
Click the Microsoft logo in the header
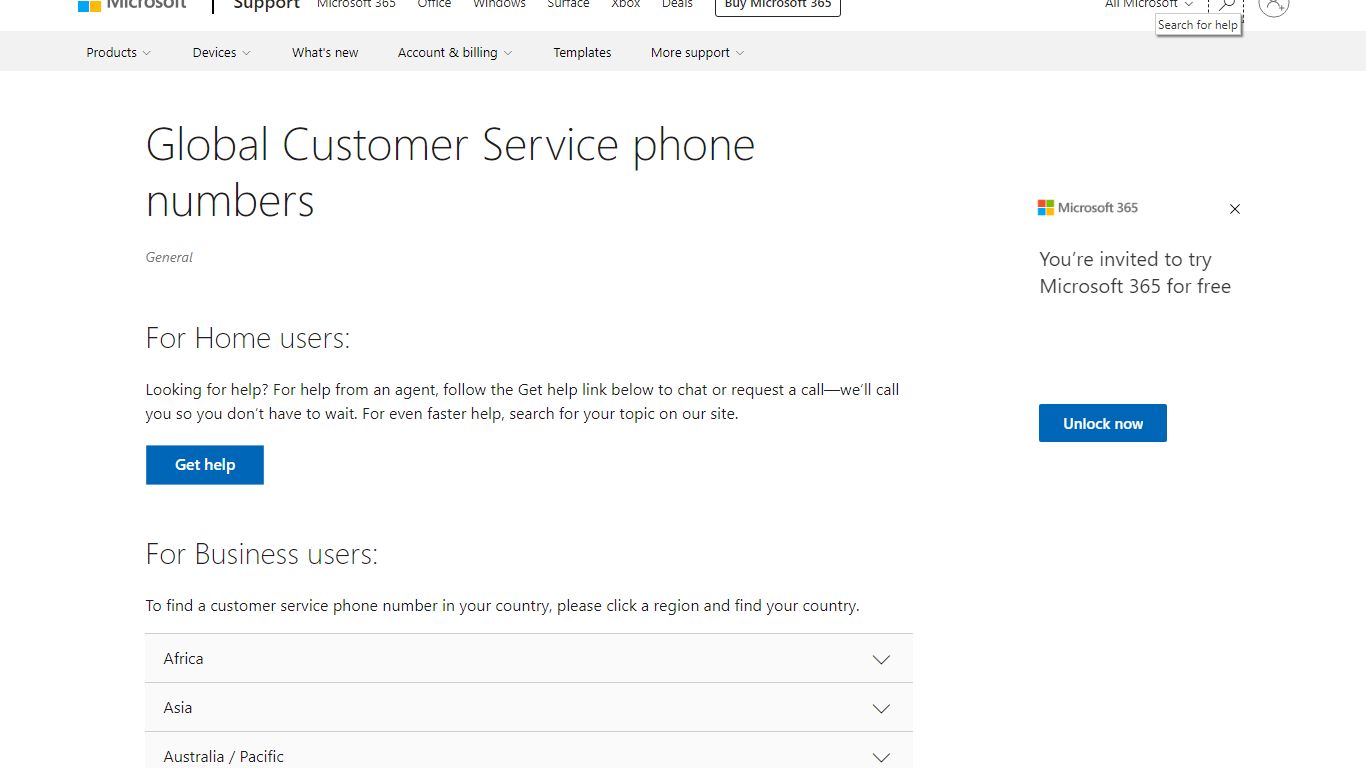pyautogui.click(x=132, y=5)
